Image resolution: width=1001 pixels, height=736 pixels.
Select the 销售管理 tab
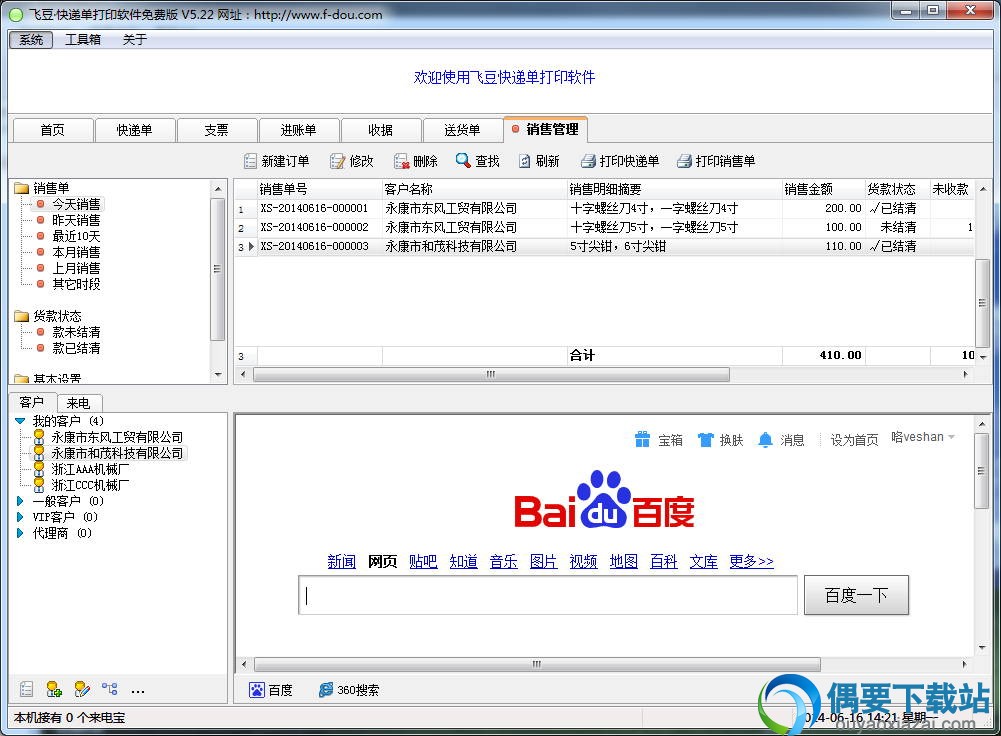point(546,129)
